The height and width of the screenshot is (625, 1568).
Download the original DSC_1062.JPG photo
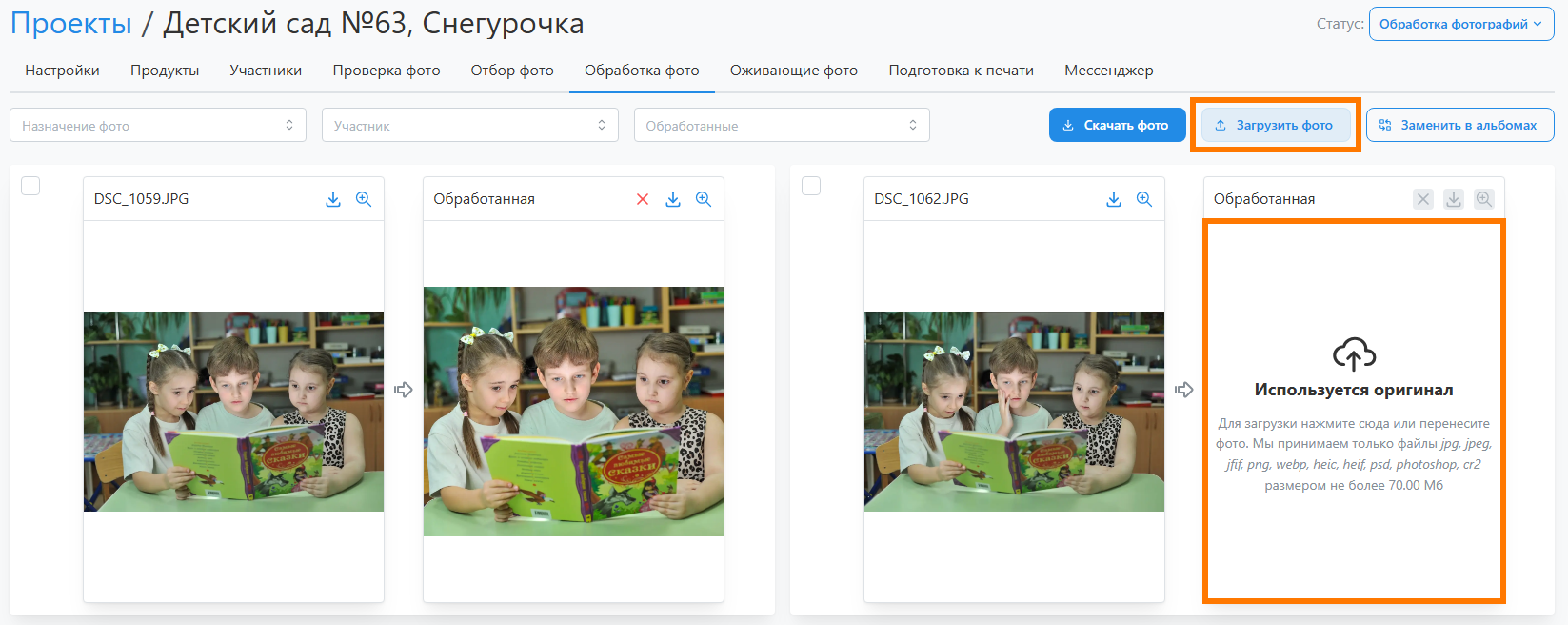pyautogui.click(x=1114, y=199)
